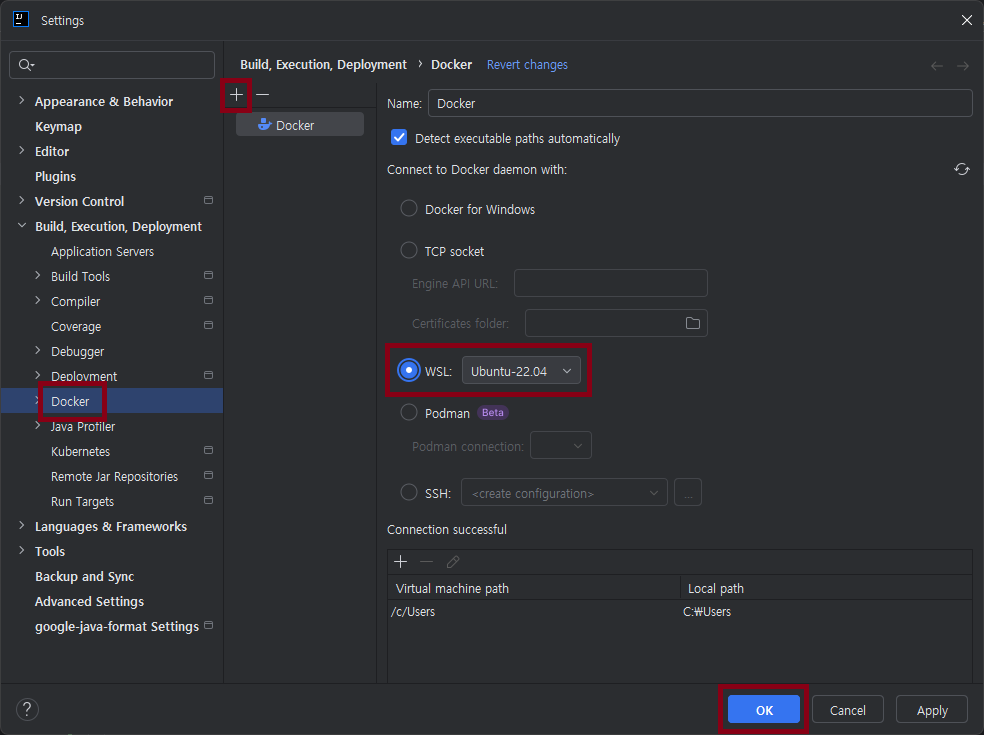Click the back navigation arrow
Image resolution: width=984 pixels, height=735 pixels.
937,66
